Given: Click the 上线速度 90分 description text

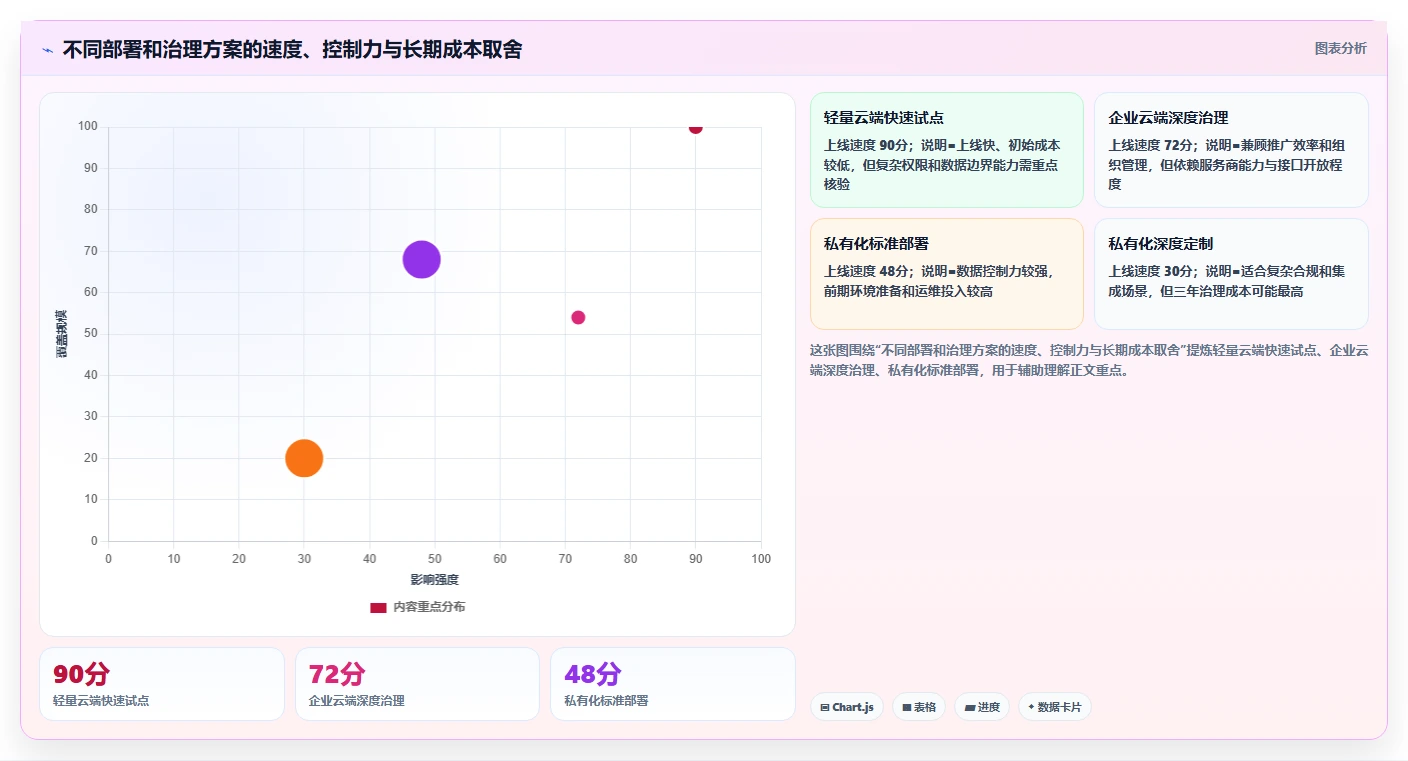Looking at the screenshot, I should click(942, 164).
